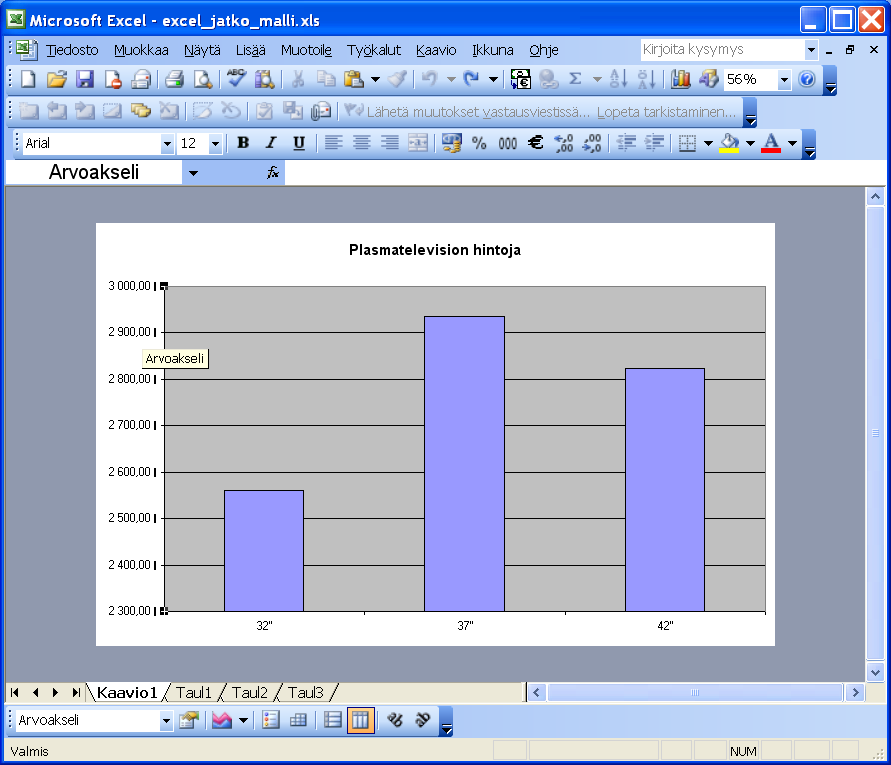Click the Copy icon
Screen dimensions: 891x765
coord(326,79)
